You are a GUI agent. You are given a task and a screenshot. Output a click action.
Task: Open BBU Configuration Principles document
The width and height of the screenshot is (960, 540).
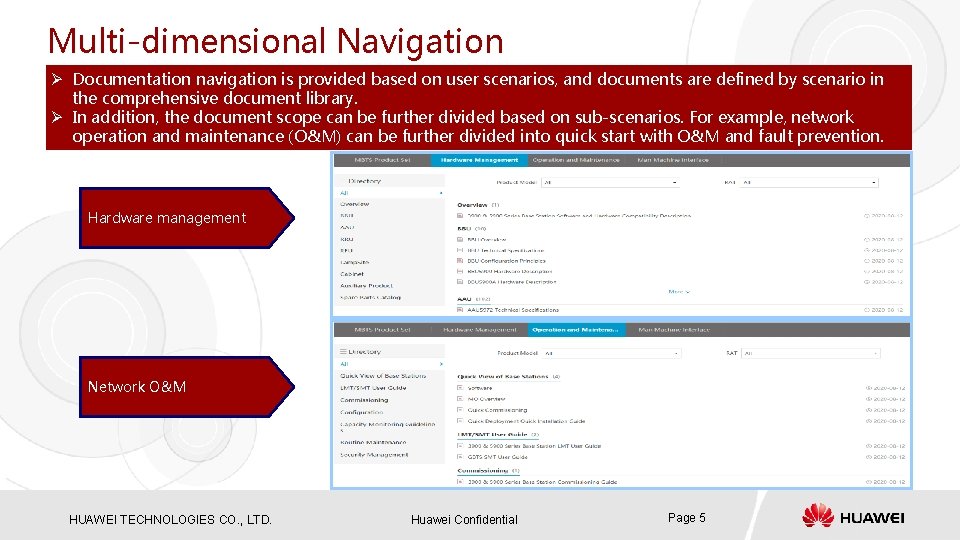click(506, 261)
